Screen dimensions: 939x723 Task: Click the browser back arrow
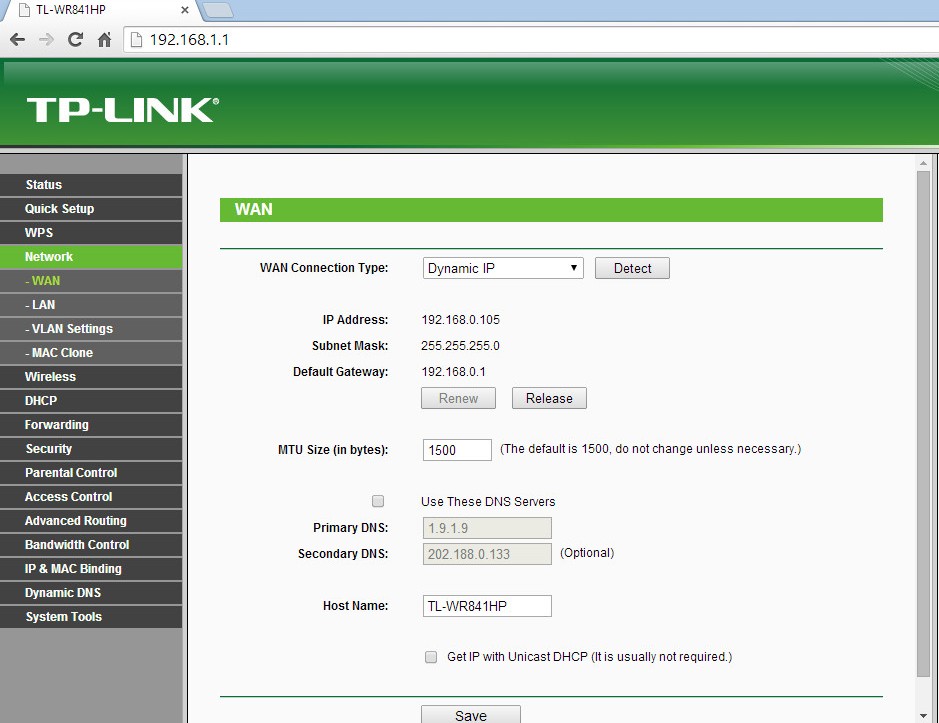pos(17,40)
